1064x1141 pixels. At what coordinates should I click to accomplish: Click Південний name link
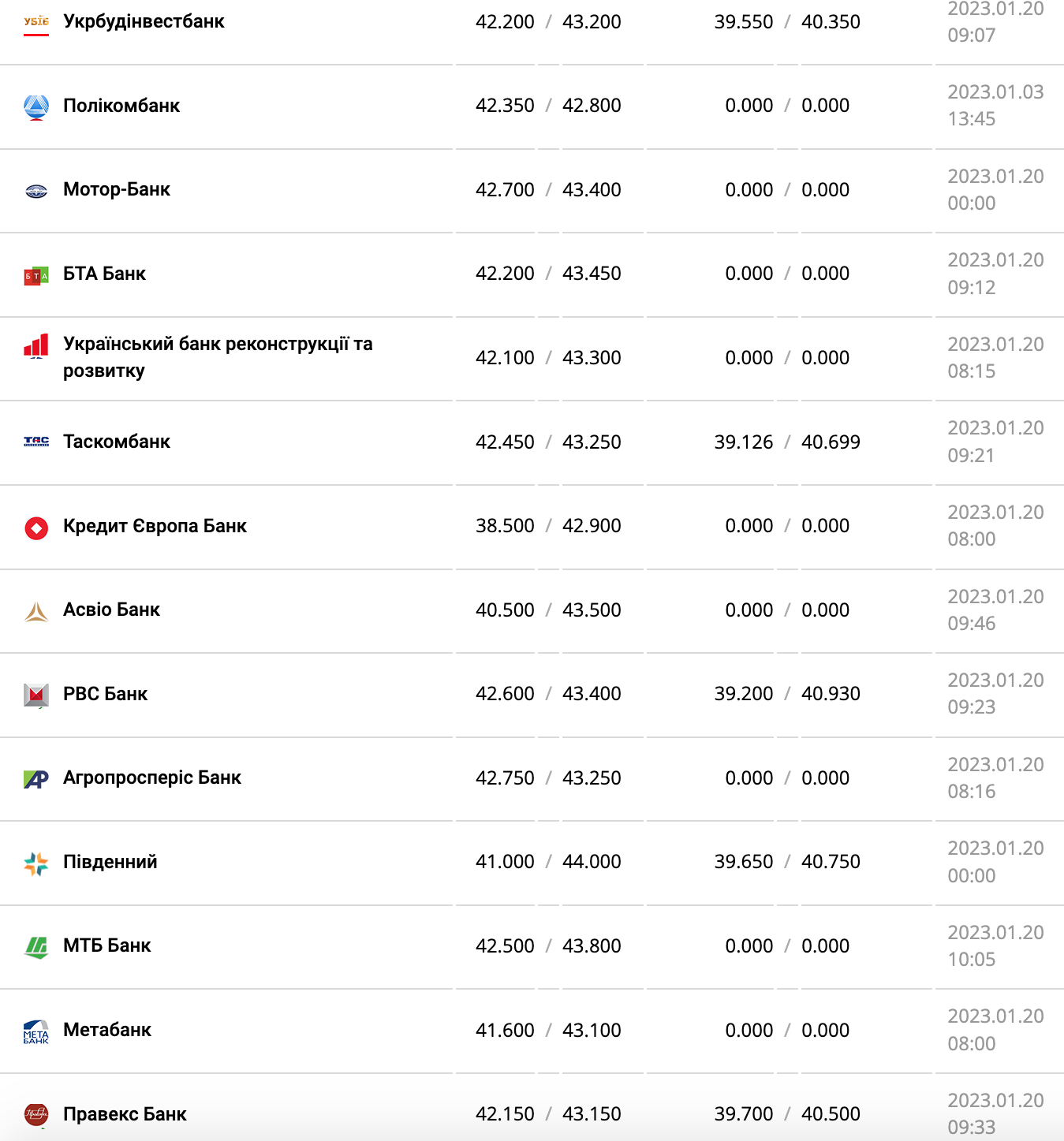(x=110, y=862)
